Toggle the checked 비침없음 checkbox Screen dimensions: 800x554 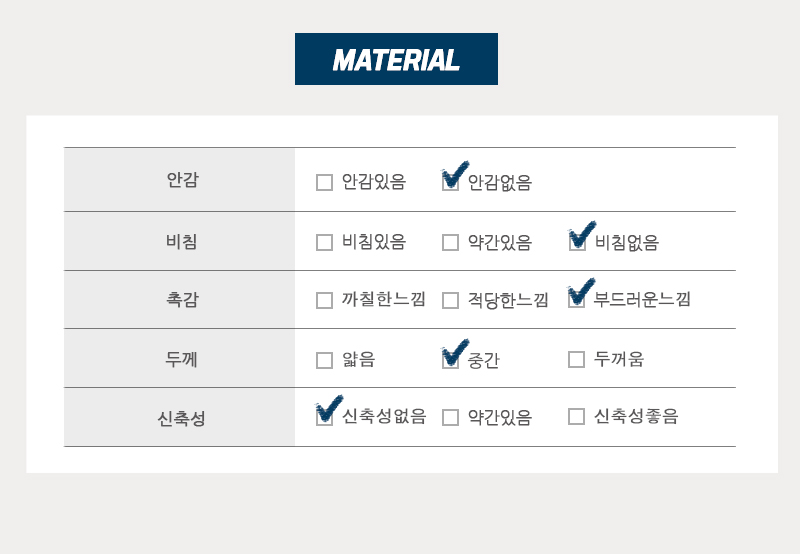(577, 242)
